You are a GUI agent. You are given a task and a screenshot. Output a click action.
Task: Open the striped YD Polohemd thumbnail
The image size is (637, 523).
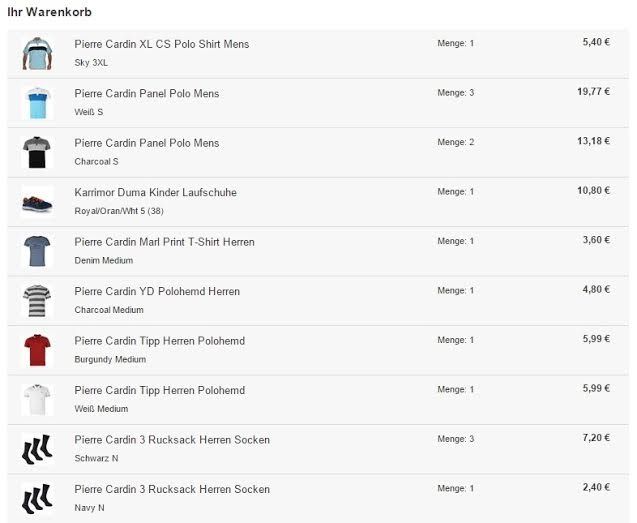[x=37, y=301]
